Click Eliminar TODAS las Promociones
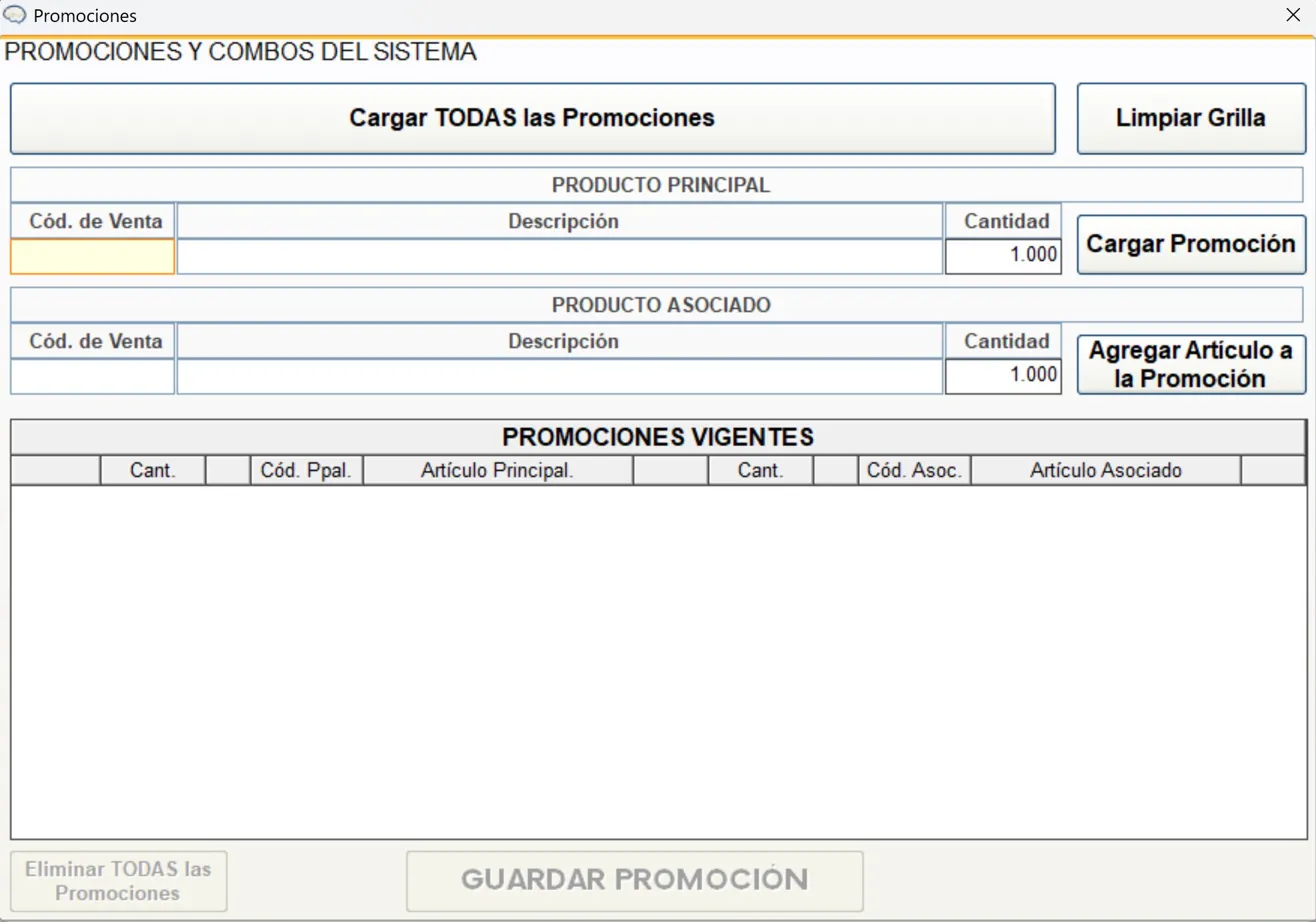 [x=117, y=880]
